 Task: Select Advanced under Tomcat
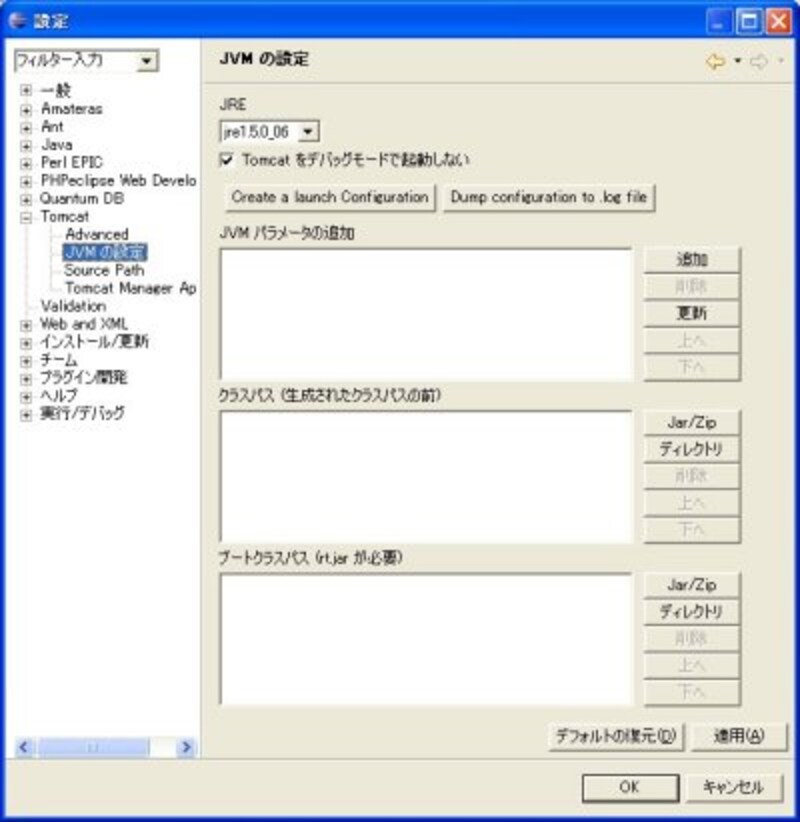(x=97, y=234)
